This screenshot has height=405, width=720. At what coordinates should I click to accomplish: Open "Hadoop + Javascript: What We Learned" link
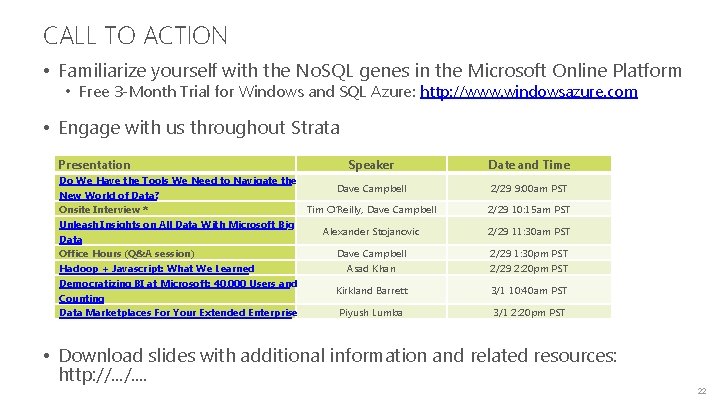coord(156,268)
